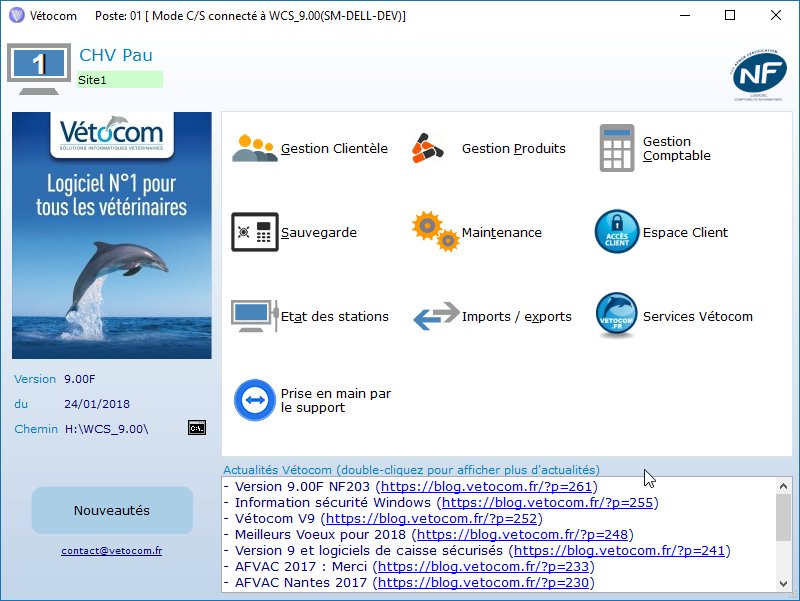Image resolution: width=800 pixels, height=601 pixels.
Task: Close the Vétocom window
Action: (x=776, y=15)
